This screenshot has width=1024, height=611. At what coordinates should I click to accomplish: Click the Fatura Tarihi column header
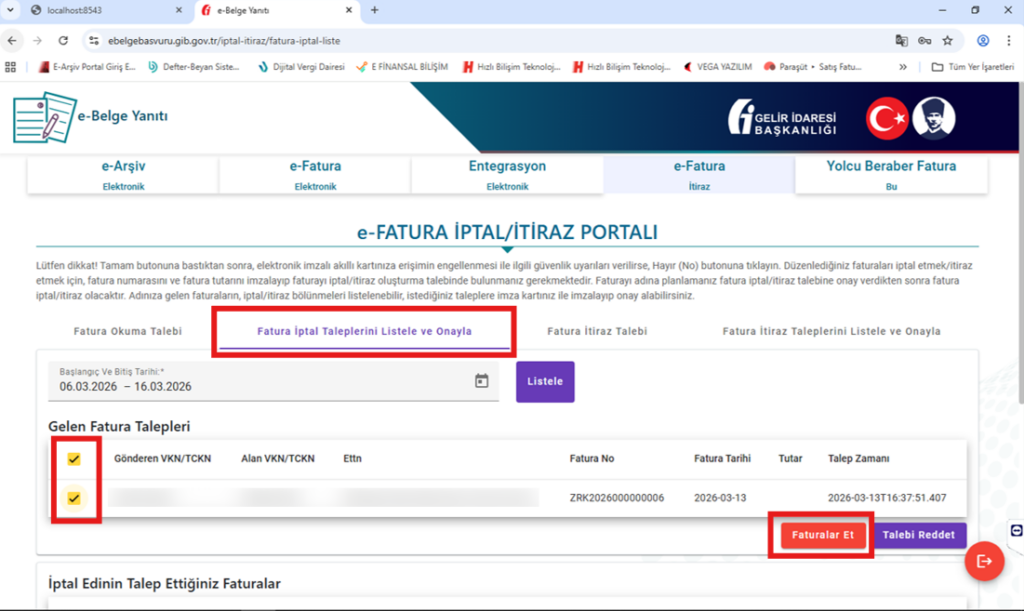[722, 459]
